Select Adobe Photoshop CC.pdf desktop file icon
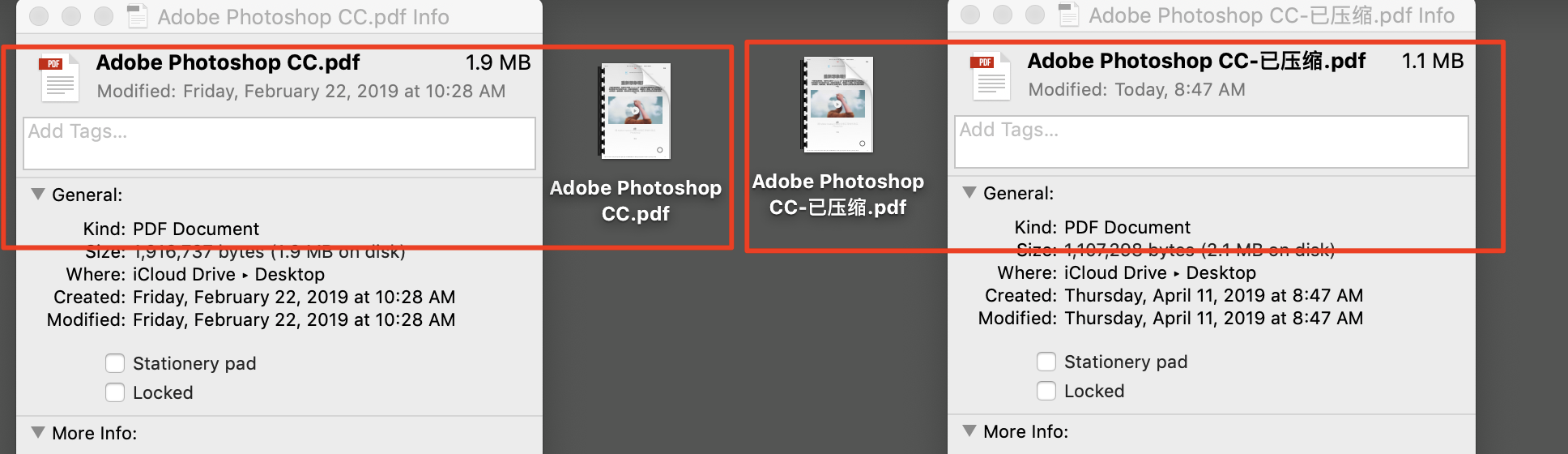 tap(635, 110)
